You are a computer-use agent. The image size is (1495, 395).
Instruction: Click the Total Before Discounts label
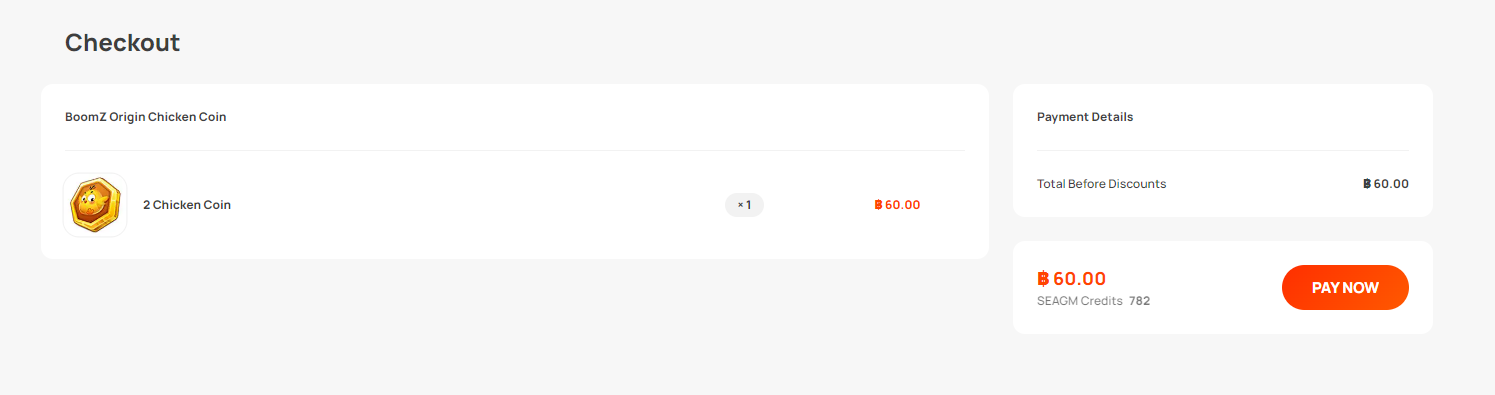click(x=1101, y=184)
